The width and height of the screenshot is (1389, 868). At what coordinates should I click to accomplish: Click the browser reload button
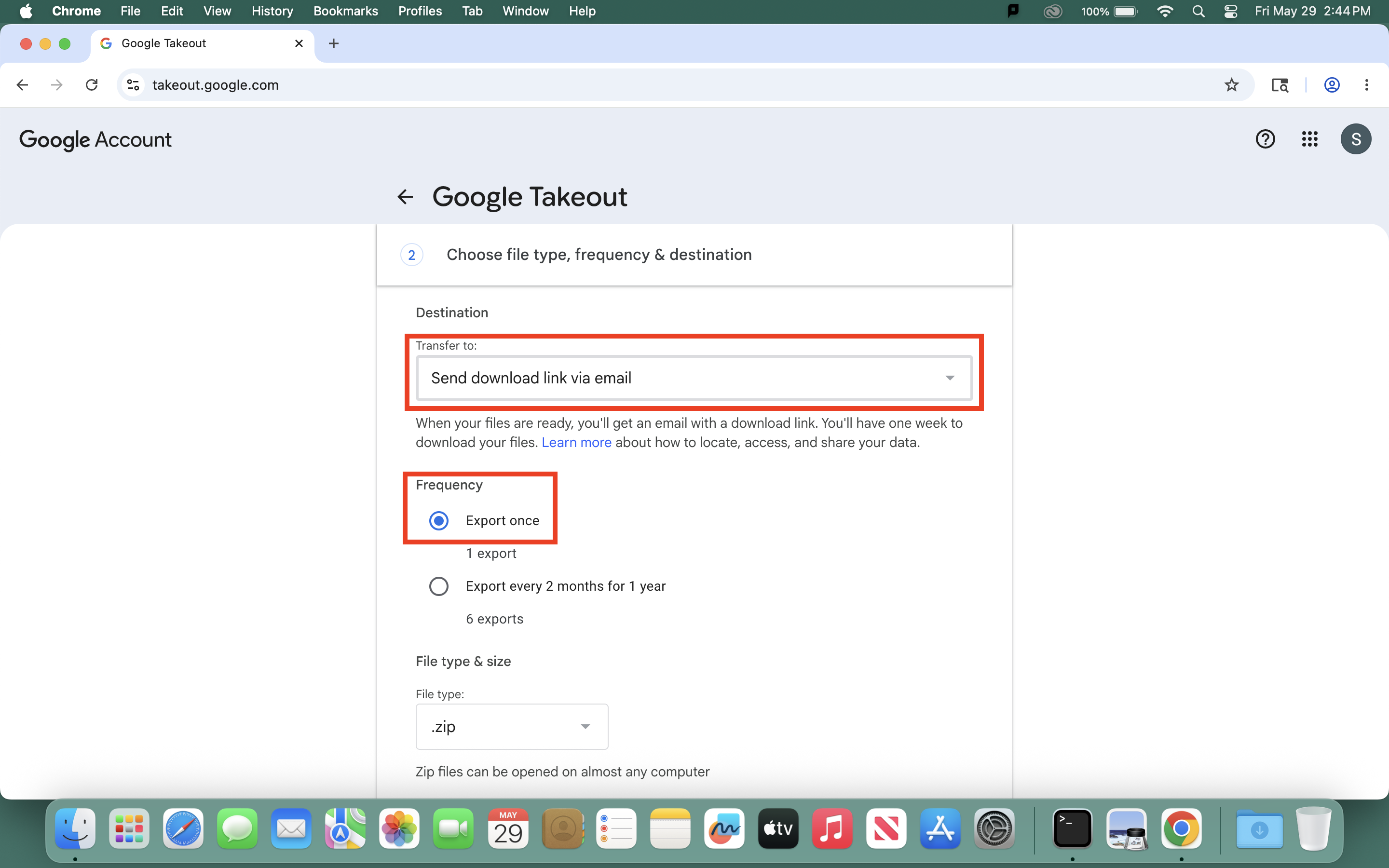(92, 85)
